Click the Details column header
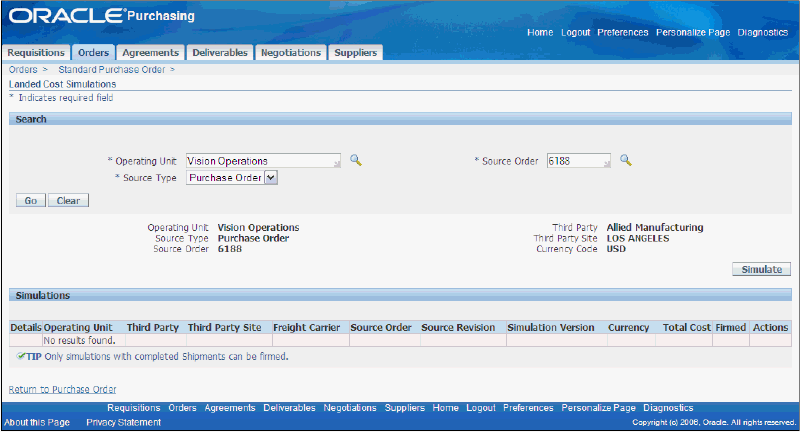The width and height of the screenshot is (800, 432). (x=26, y=327)
